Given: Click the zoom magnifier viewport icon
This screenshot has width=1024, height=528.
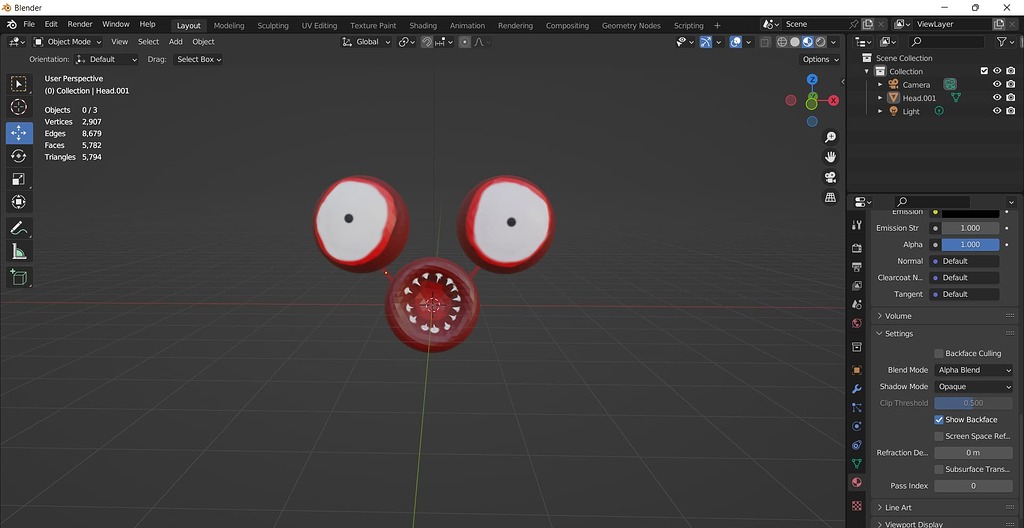Looking at the screenshot, I should pos(830,137).
